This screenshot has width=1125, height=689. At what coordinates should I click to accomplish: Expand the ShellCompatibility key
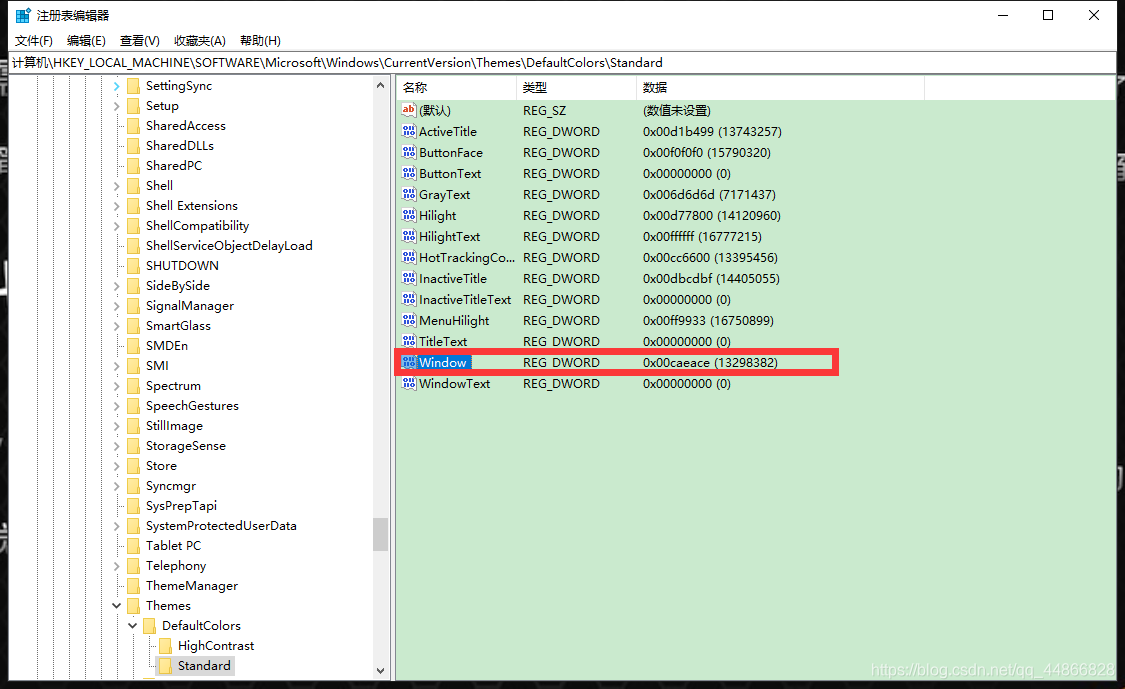coord(116,226)
